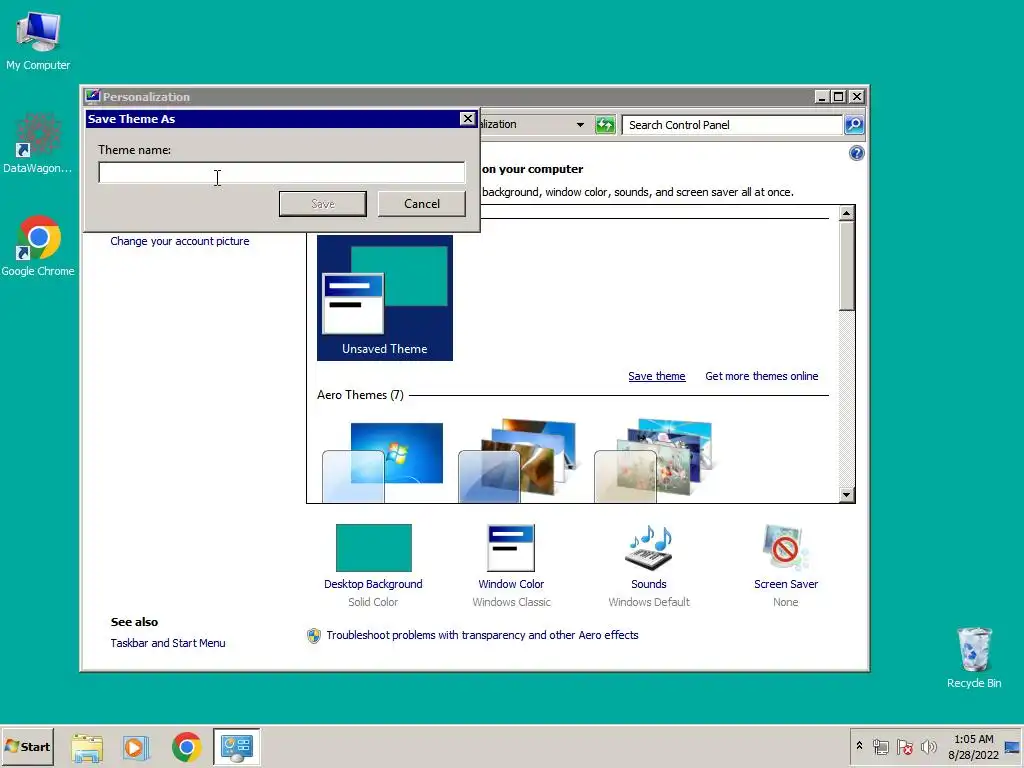This screenshot has height=768, width=1024.
Task: Click the Save theme link
Action: pos(657,376)
